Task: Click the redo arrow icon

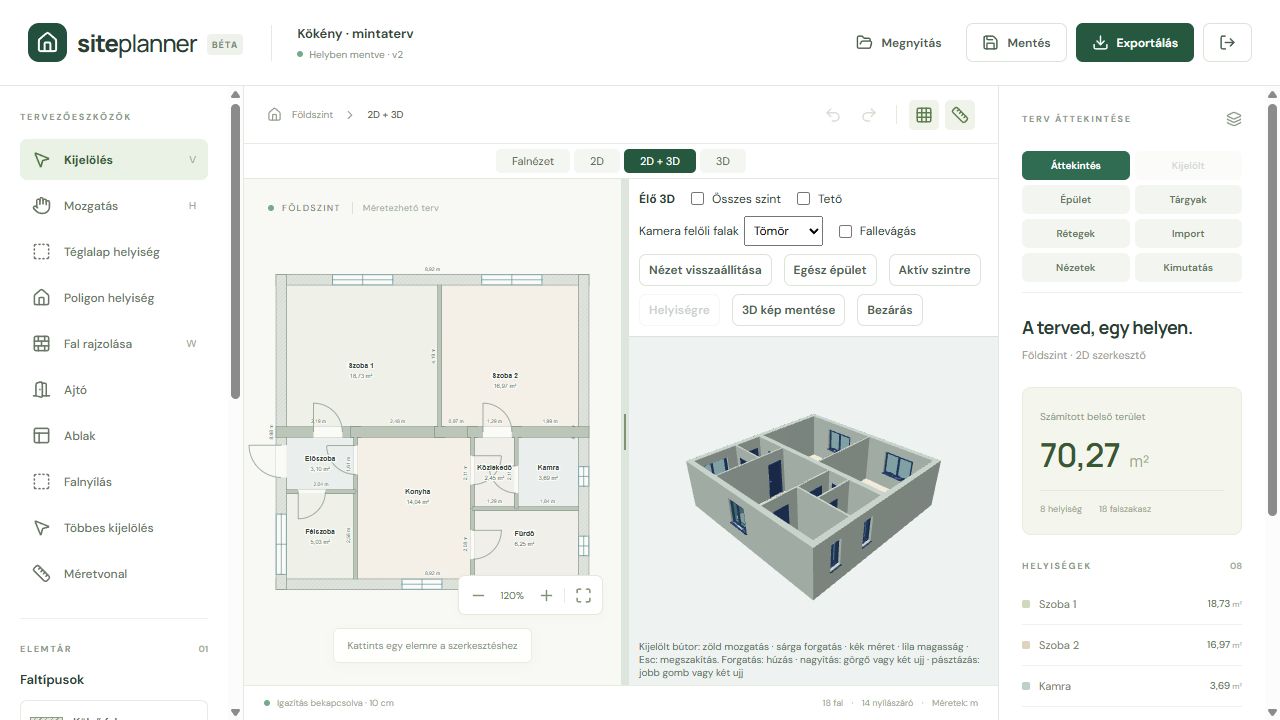Action: 869,115
